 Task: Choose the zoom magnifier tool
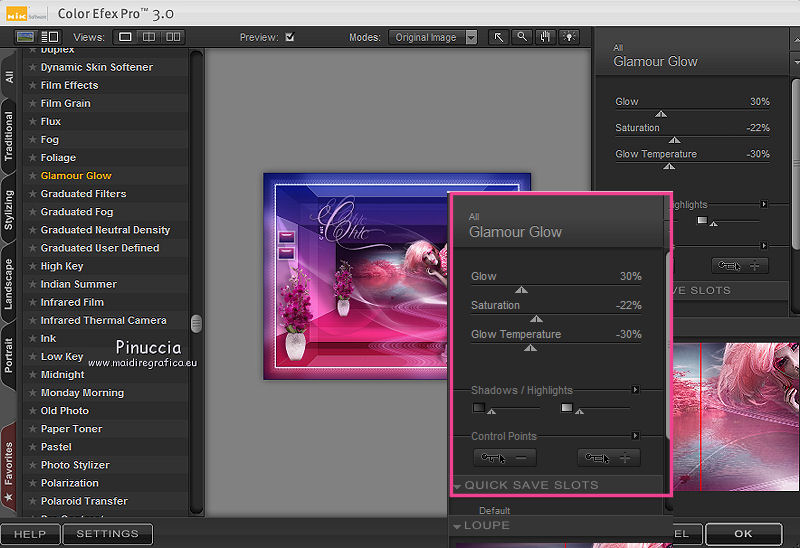[x=521, y=37]
